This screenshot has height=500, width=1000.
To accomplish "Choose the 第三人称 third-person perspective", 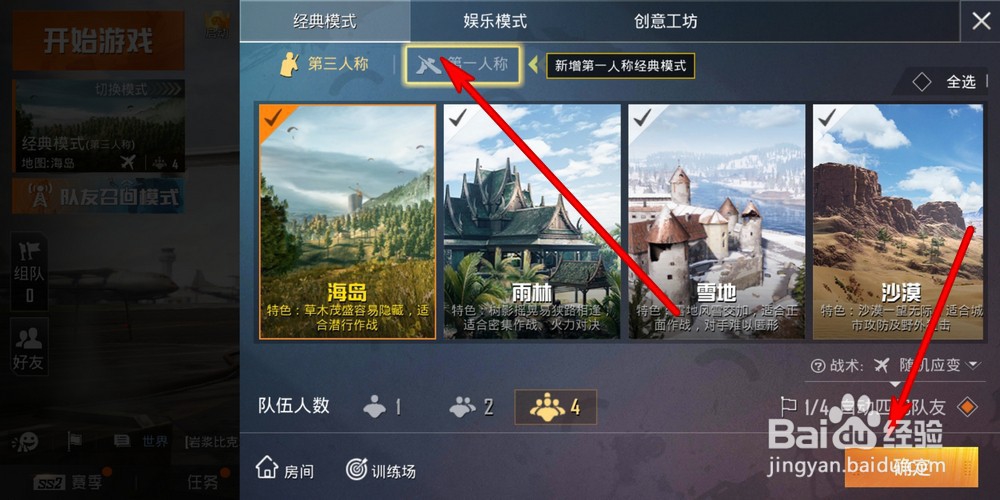I will (325, 64).
